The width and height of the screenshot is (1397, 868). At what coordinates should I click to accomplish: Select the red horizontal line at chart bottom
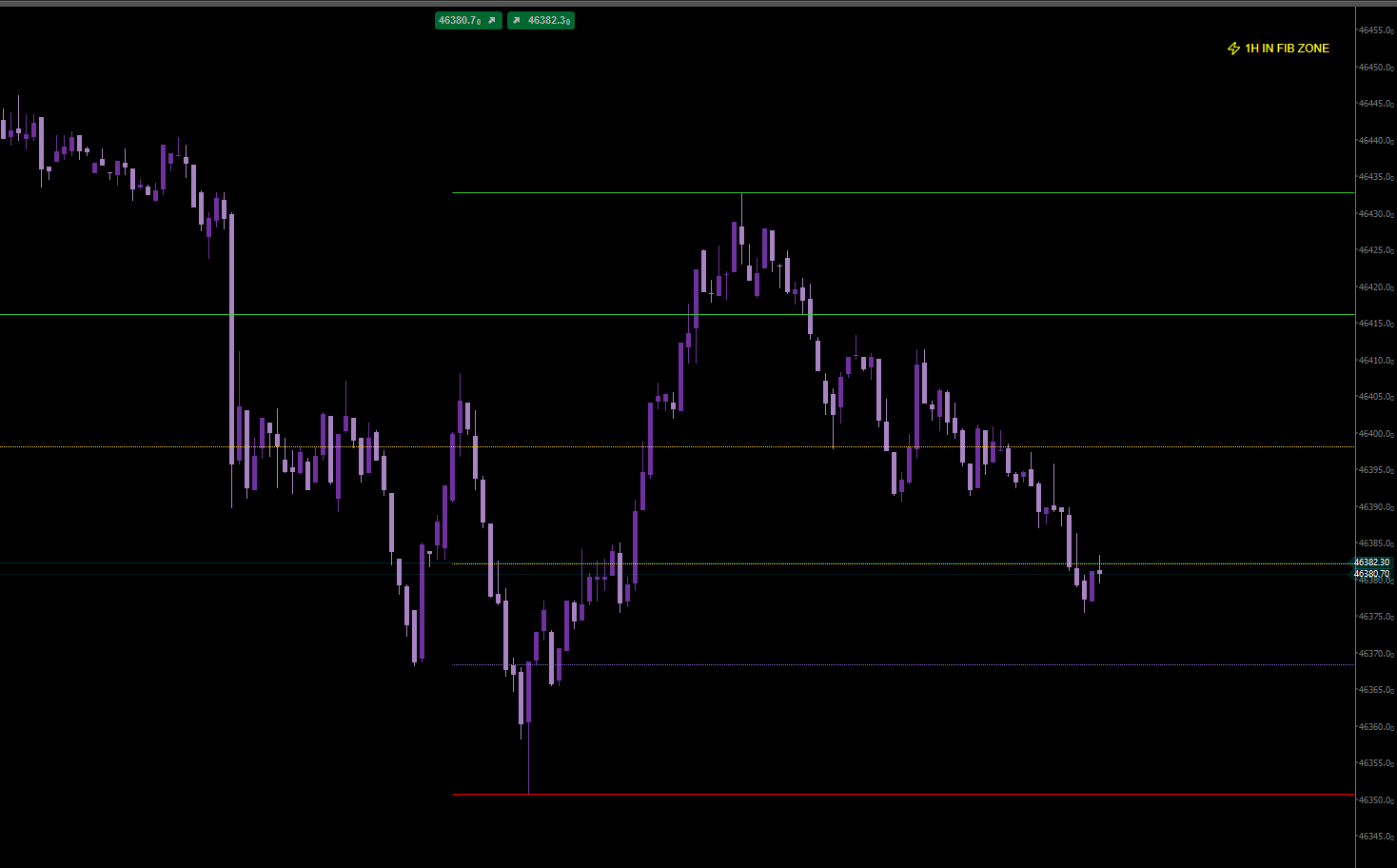pos(902,794)
